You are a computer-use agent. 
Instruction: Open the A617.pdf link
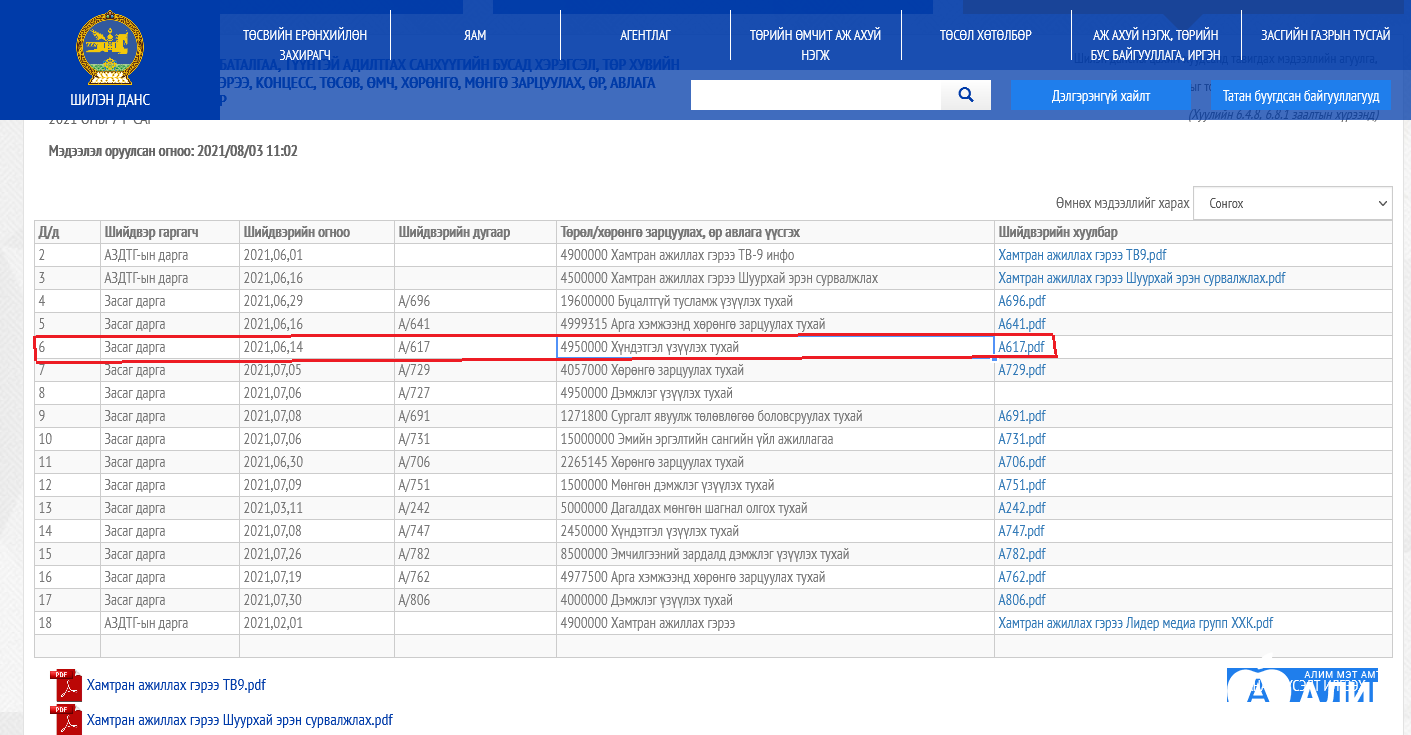[x=1021, y=347]
